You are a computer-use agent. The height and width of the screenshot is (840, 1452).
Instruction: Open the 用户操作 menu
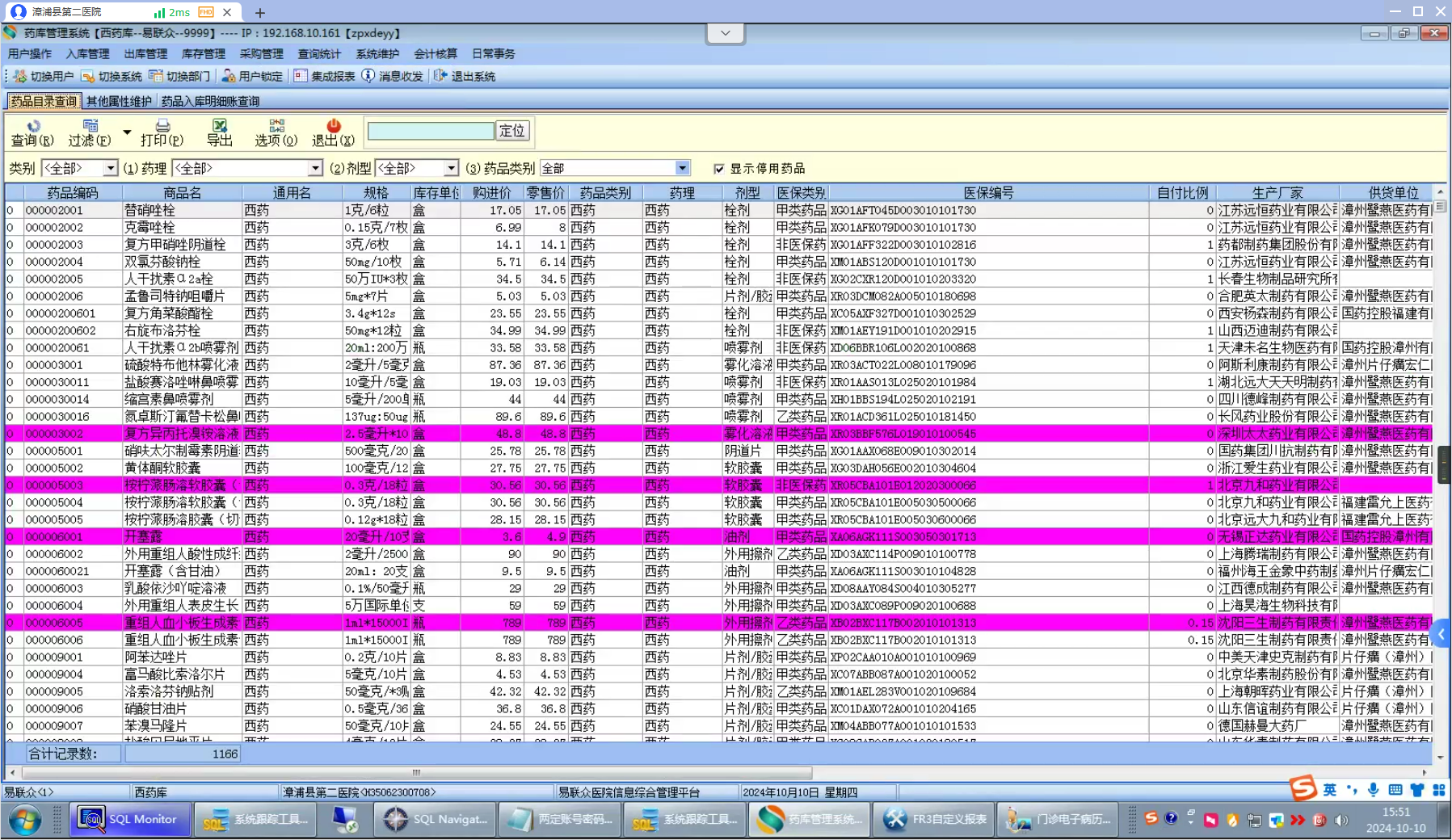[x=29, y=54]
